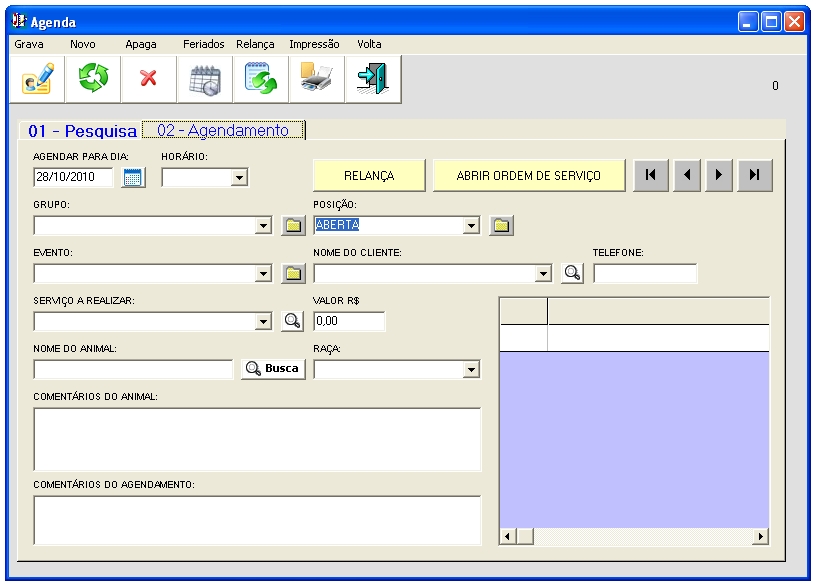Click the Telefone input field
The height and width of the screenshot is (585, 817).
click(645, 274)
